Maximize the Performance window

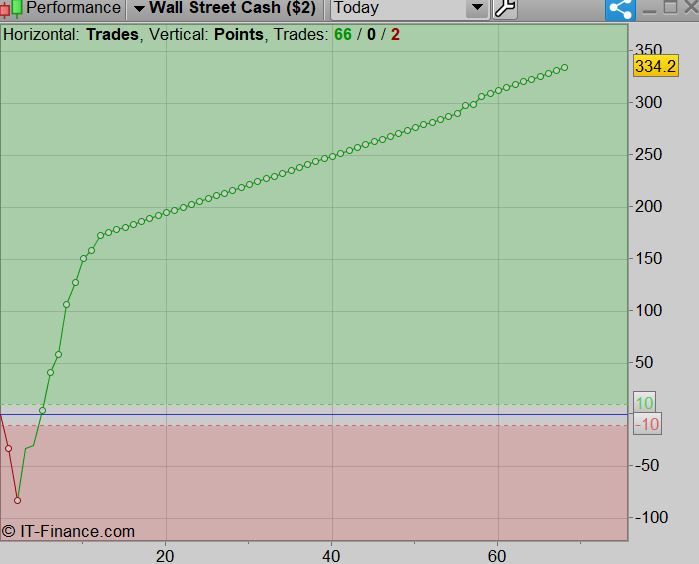tap(670, 7)
